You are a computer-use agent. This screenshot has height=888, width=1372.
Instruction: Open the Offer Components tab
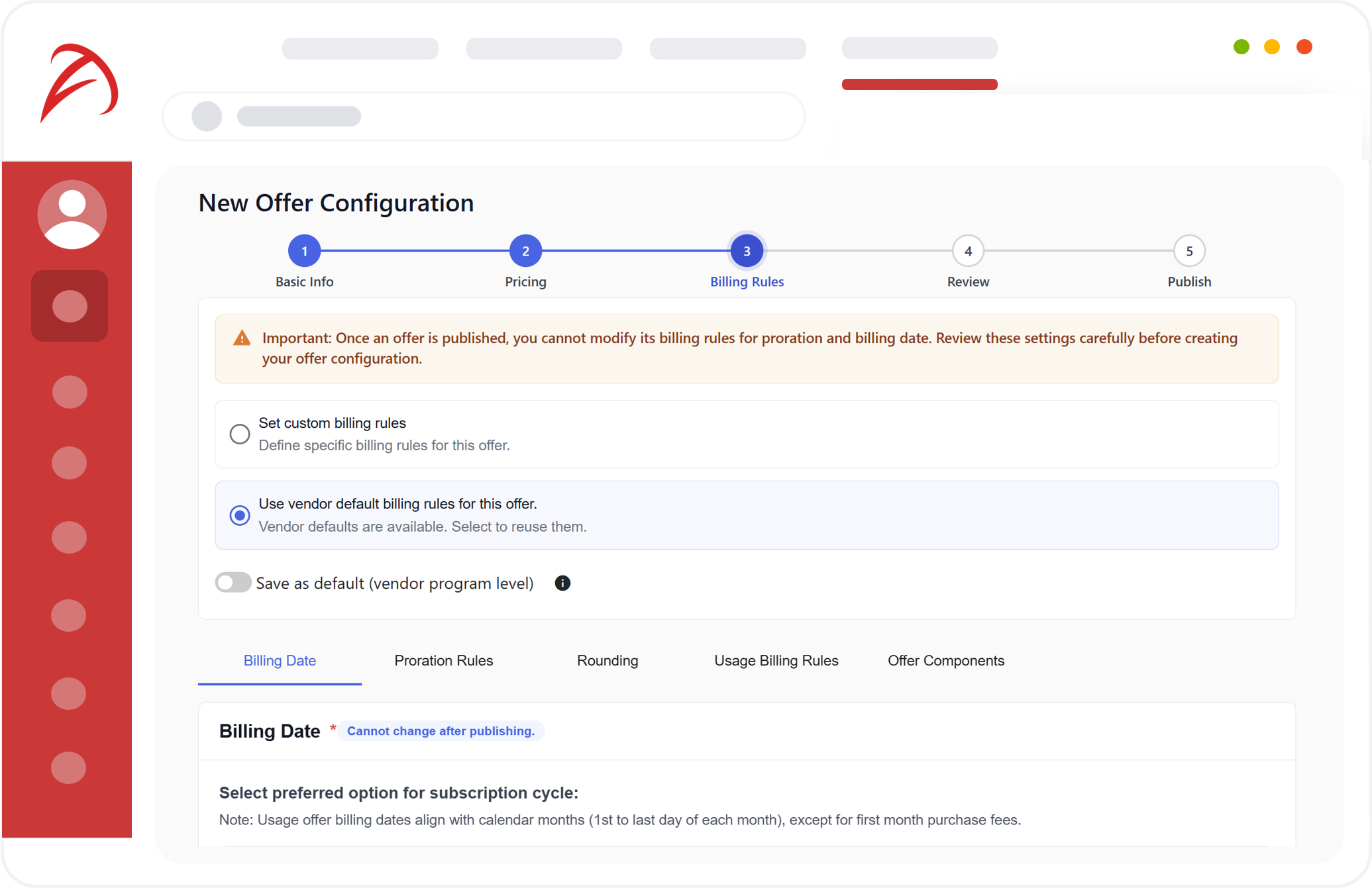(945, 660)
